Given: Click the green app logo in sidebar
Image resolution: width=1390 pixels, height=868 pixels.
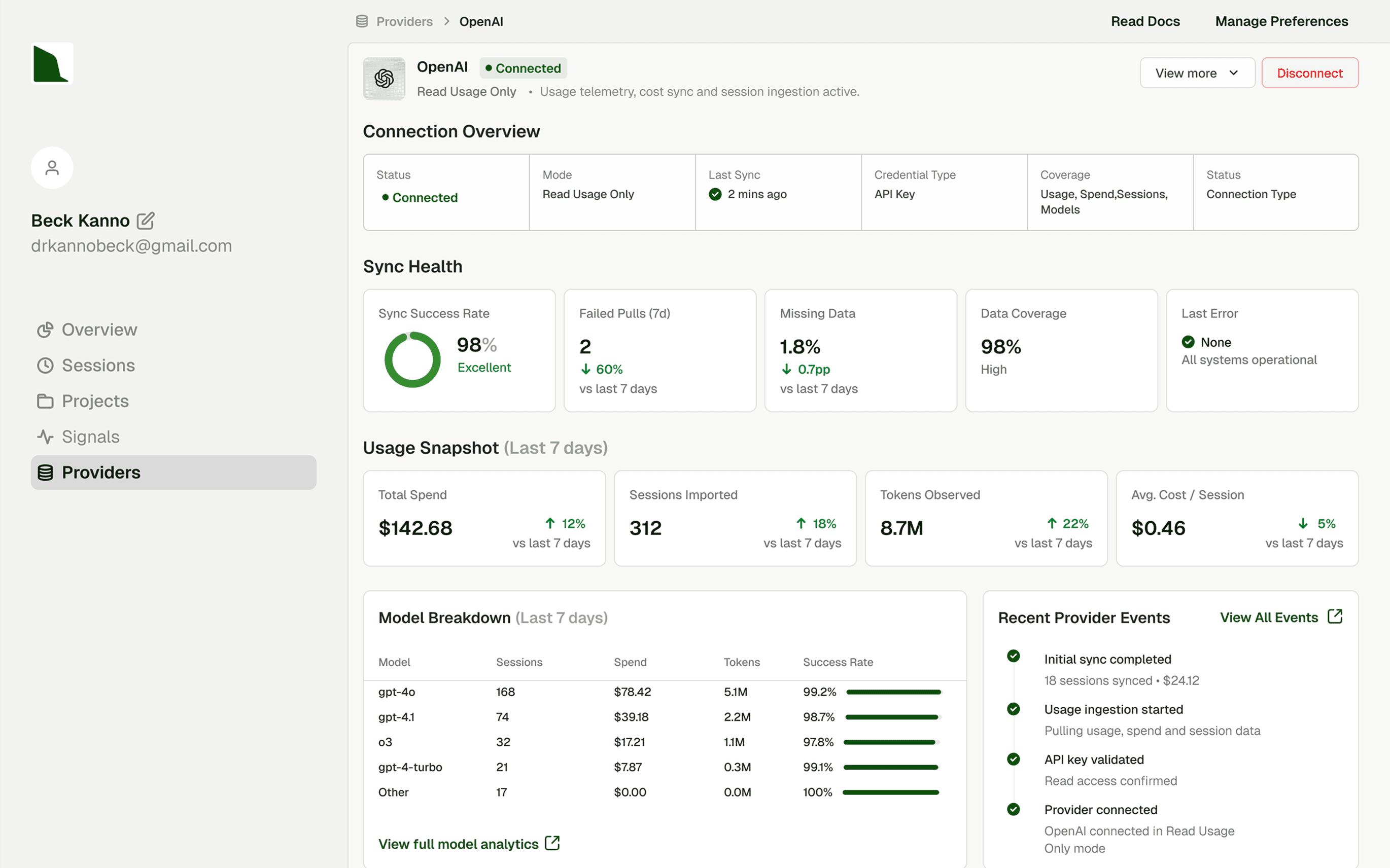Looking at the screenshot, I should 52,63.
